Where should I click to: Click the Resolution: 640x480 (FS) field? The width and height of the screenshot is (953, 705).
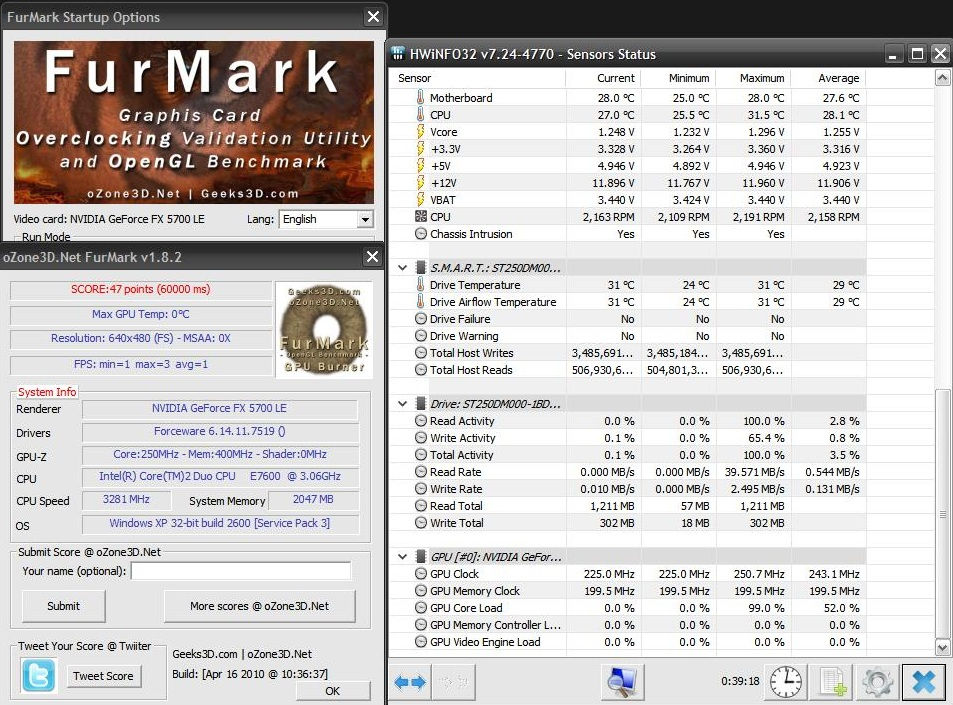(x=140, y=339)
